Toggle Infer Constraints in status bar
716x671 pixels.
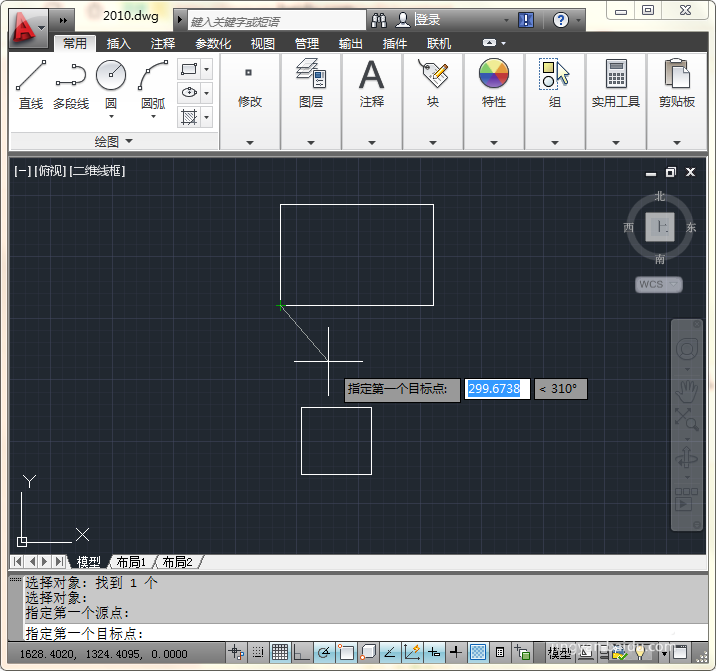point(237,652)
